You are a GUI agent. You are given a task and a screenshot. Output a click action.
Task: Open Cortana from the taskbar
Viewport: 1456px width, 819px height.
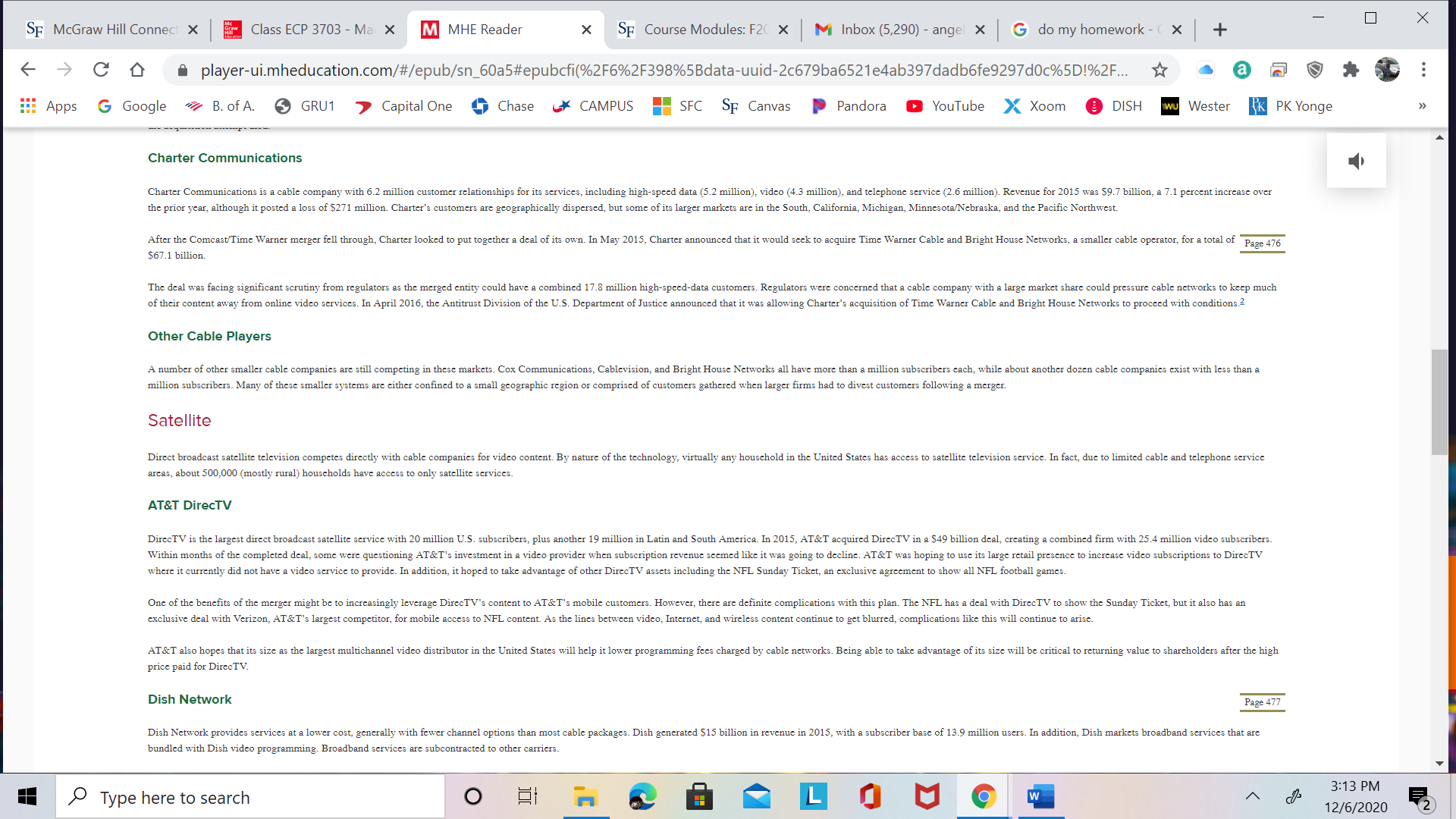click(472, 796)
